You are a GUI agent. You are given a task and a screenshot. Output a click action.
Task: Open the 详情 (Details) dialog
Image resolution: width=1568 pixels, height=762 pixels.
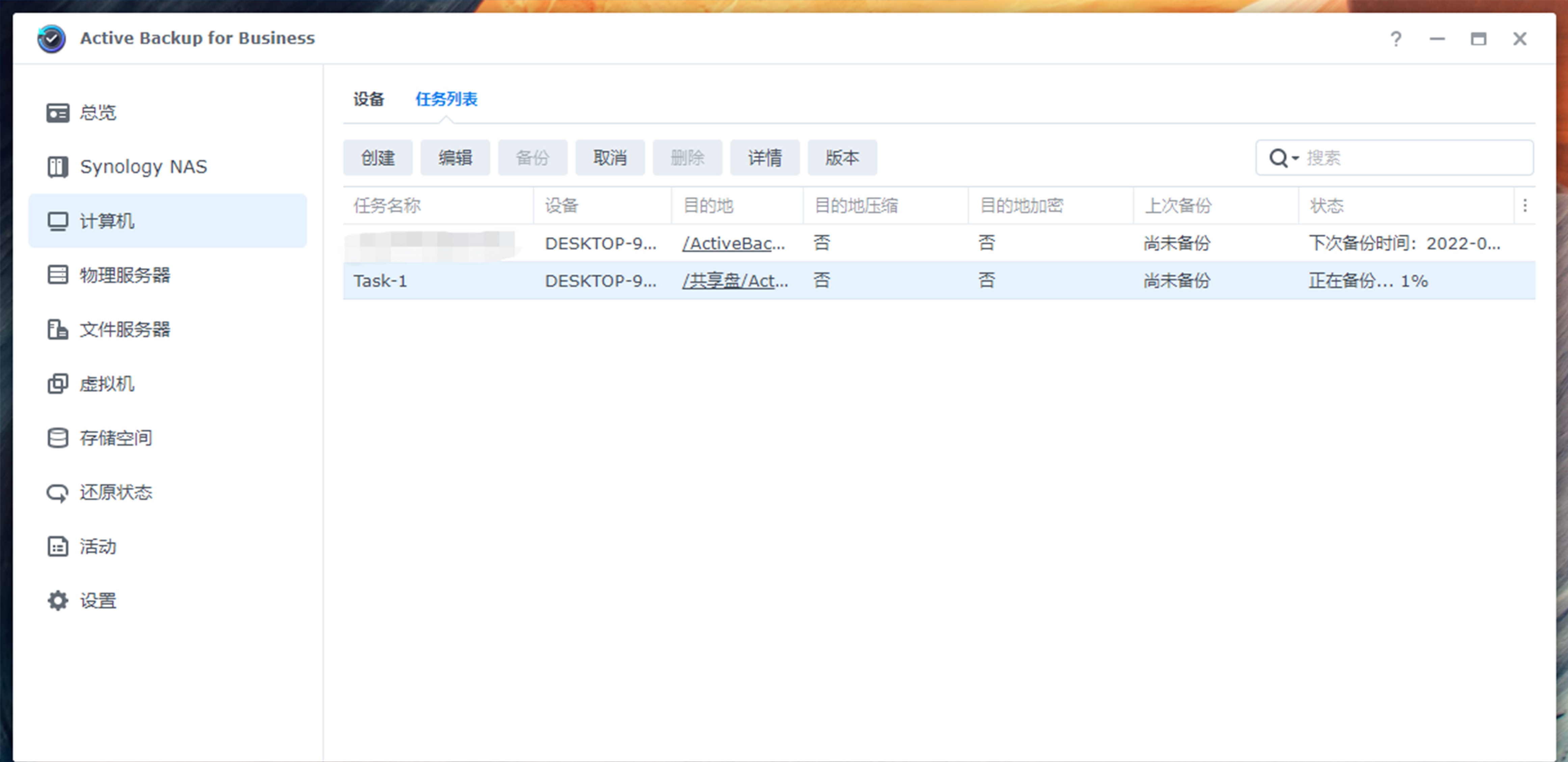click(x=764, y=158)
